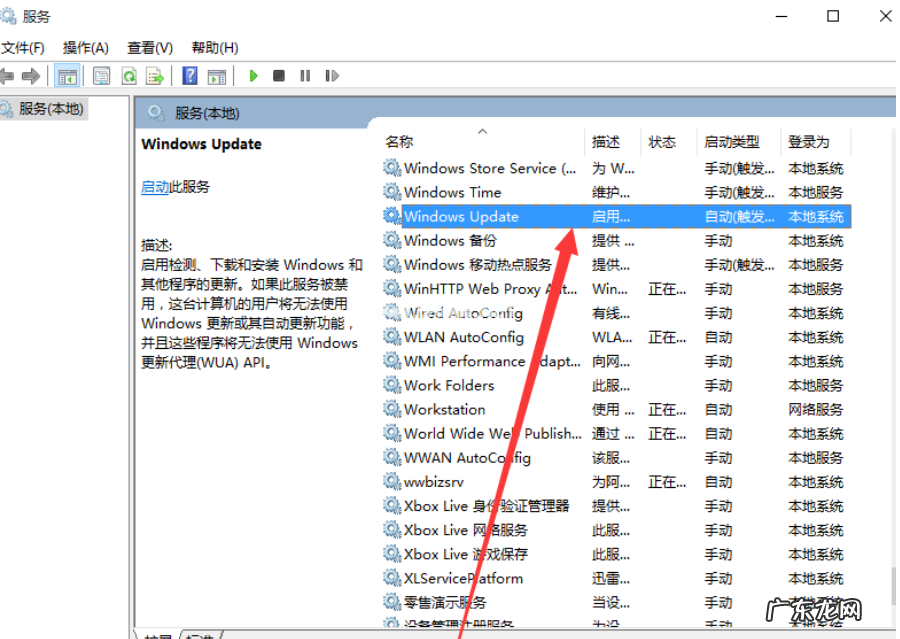
Task: Refresh the services list
Action: tap(130, 75)
